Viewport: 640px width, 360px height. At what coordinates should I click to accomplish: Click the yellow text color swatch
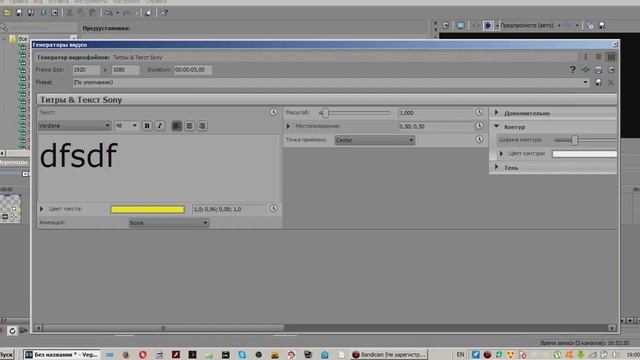[147, 209]
